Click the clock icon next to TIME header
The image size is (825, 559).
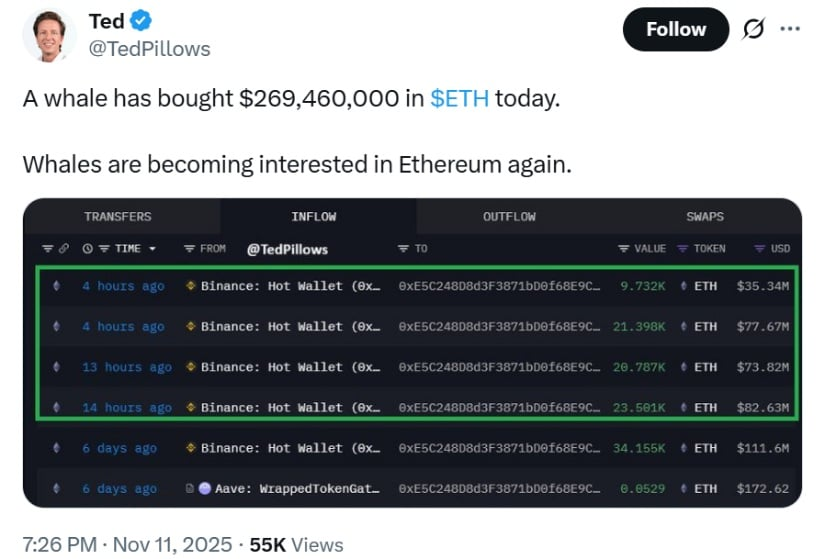click(x=87, y=249)
